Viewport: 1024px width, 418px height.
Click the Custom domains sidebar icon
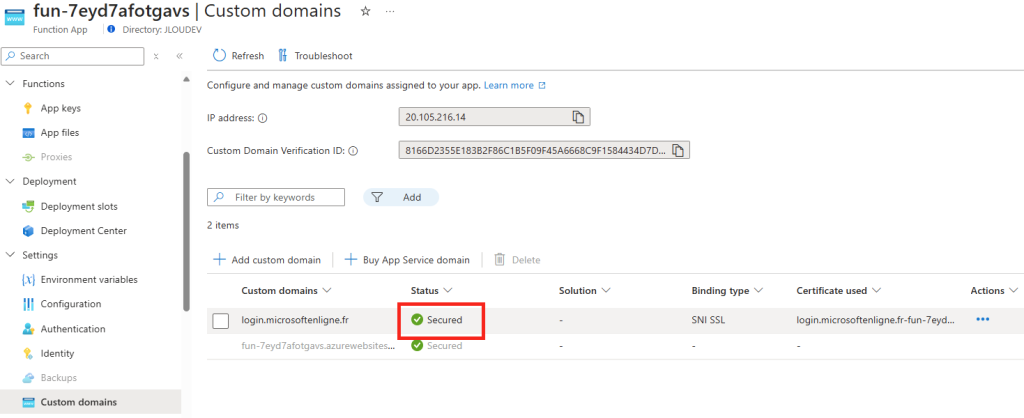[28, 402]
